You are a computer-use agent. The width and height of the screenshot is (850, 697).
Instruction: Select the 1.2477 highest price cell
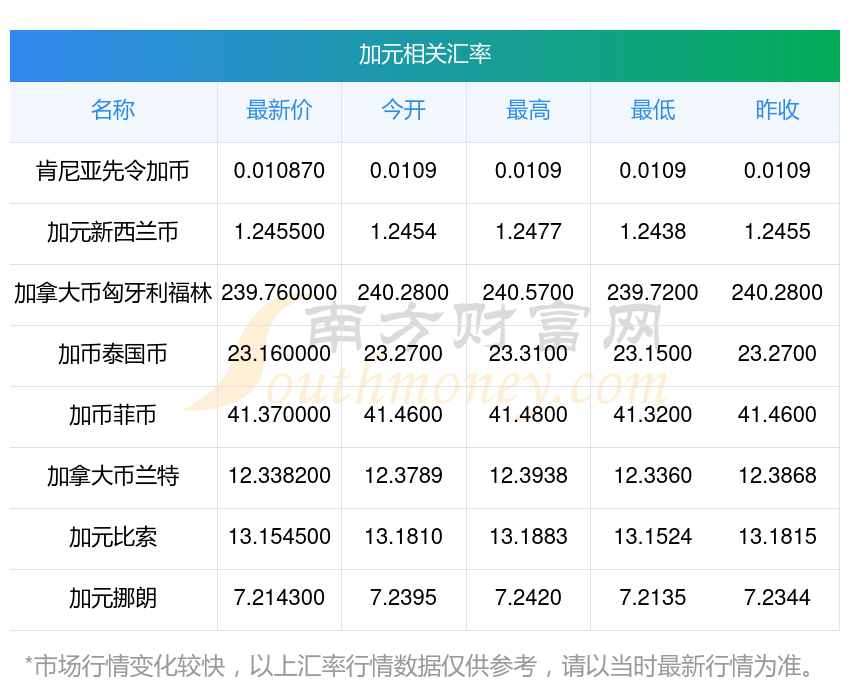pyautogui.click(x=528, y=232)
